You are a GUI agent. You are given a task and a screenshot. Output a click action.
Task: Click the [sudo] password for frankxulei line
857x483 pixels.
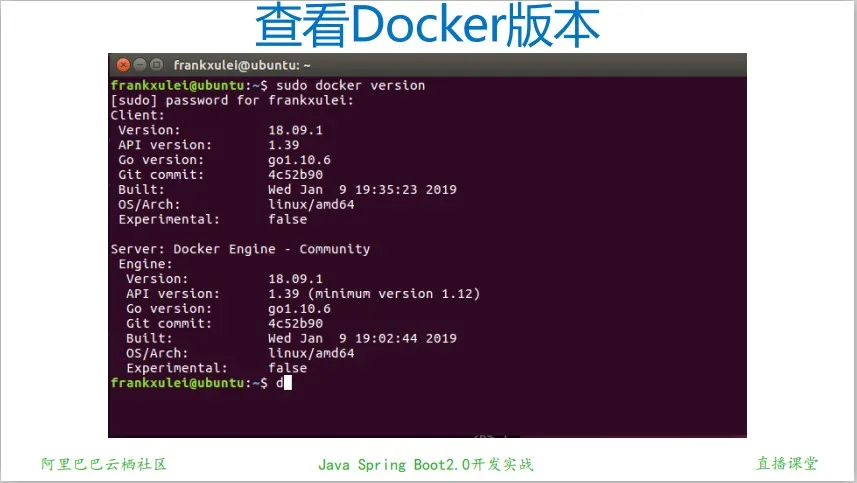[x=232, y=100]
